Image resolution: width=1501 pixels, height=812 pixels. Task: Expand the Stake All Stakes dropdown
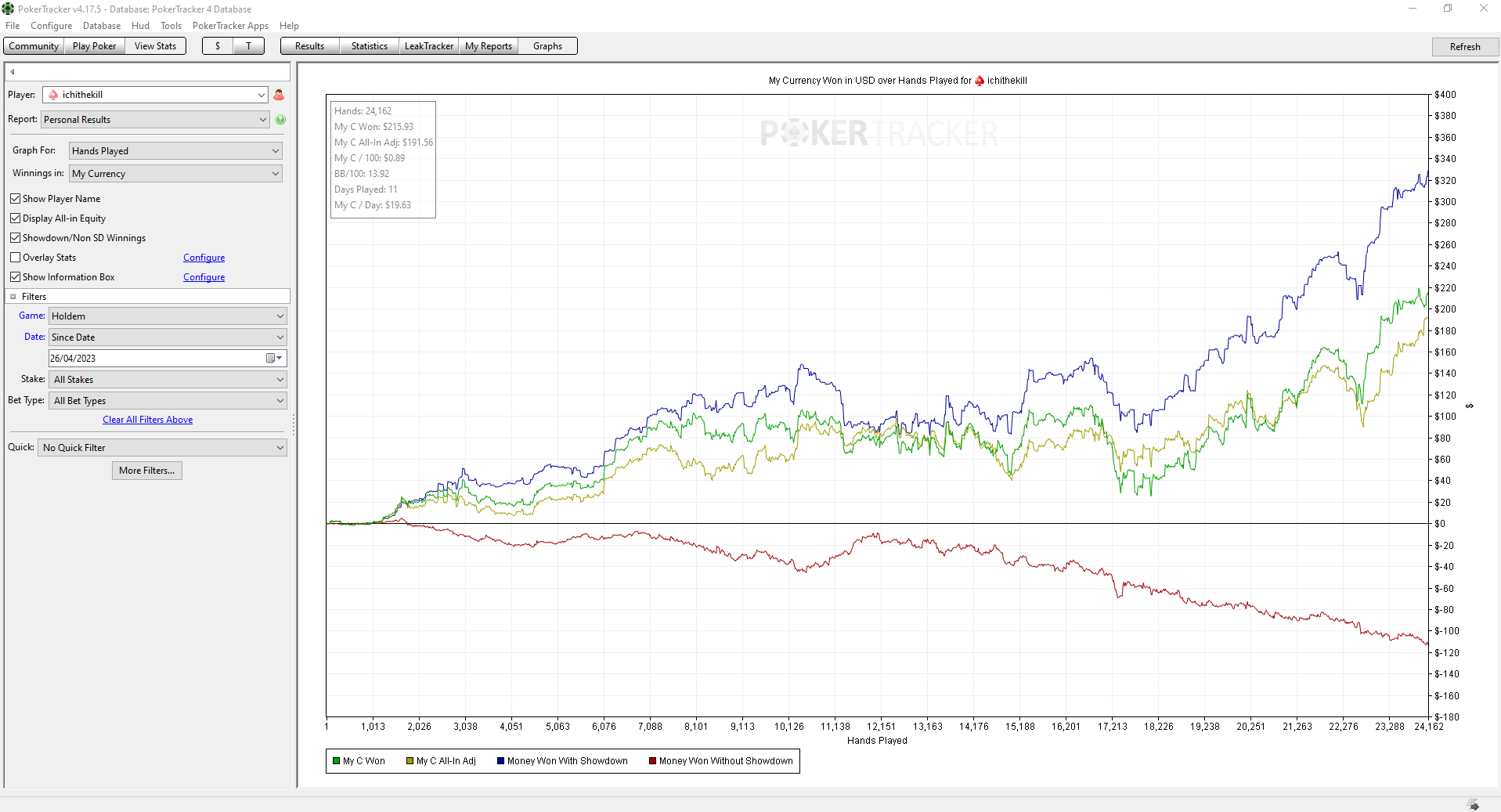(x=168, y=380)
